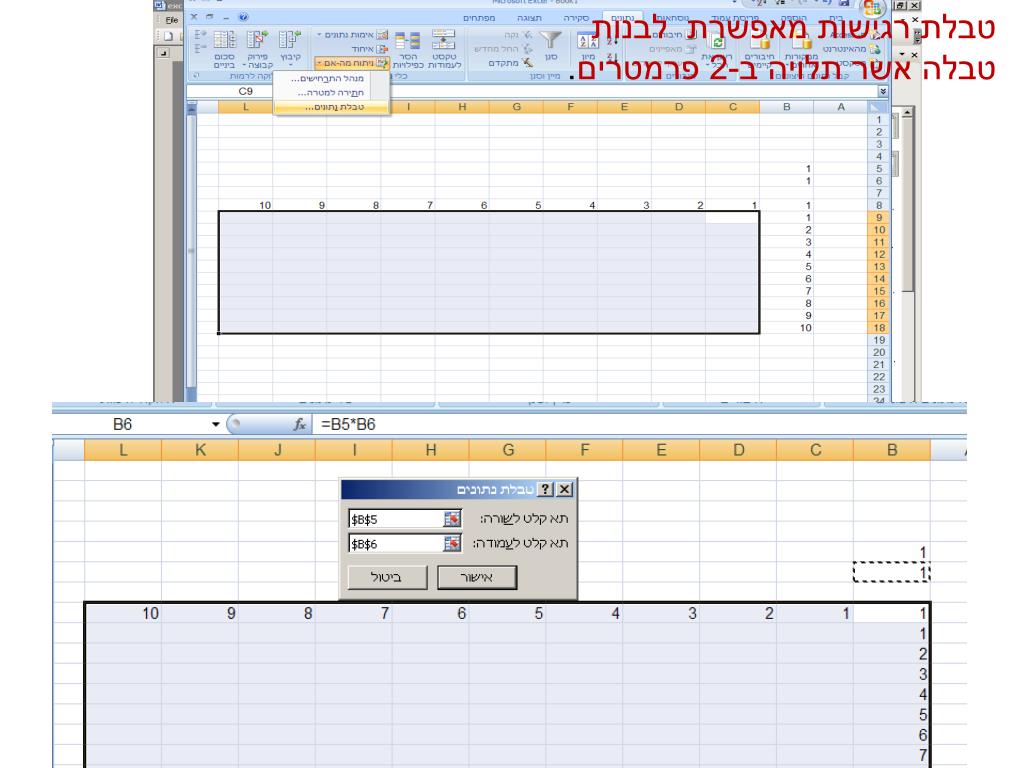Switch to the View (תצוגה) tab
Image resolution: width=1024 pixels, height=768 pixels.
point(529,18)
